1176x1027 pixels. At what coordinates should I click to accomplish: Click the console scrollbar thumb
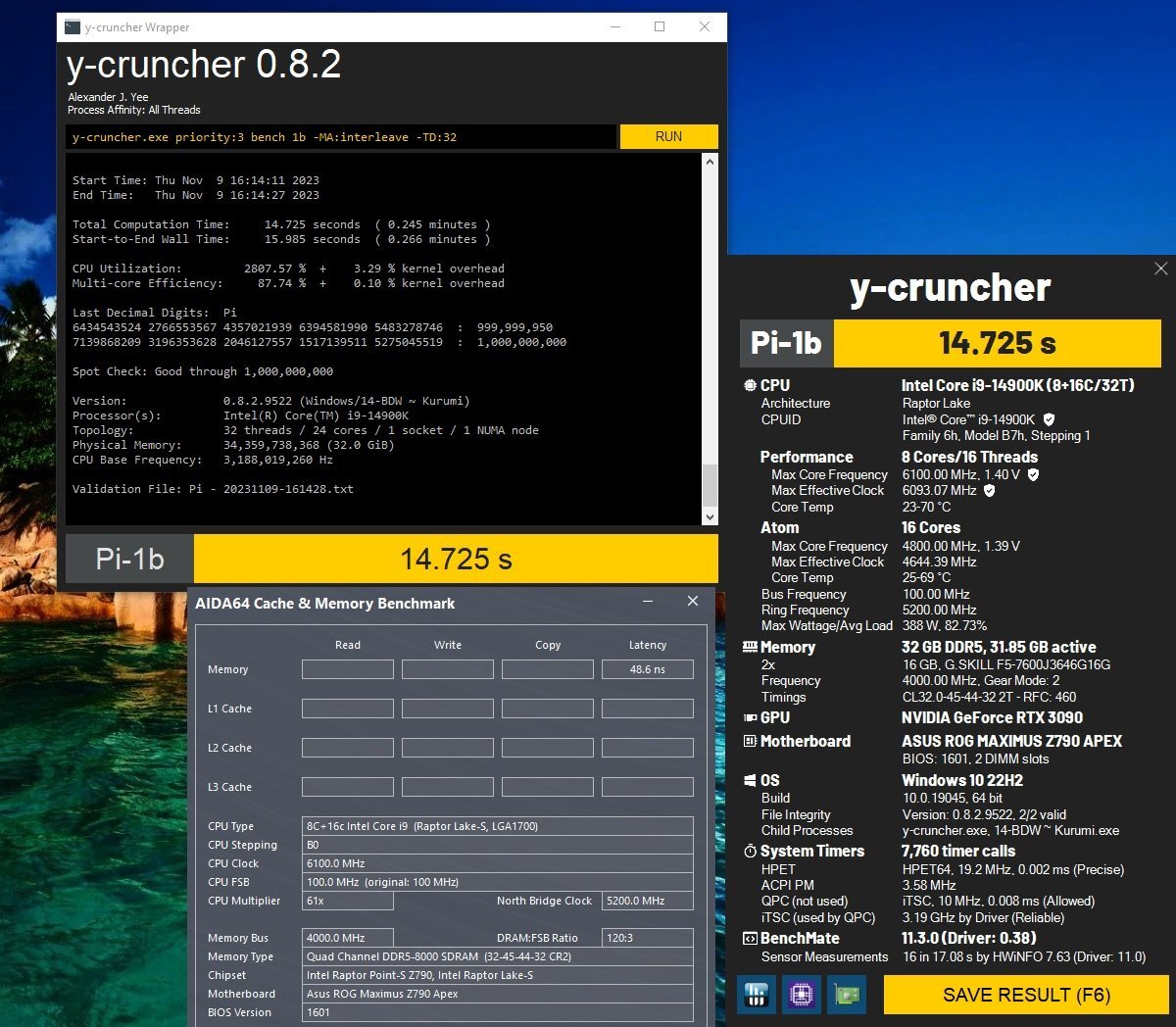coord(710,485)
